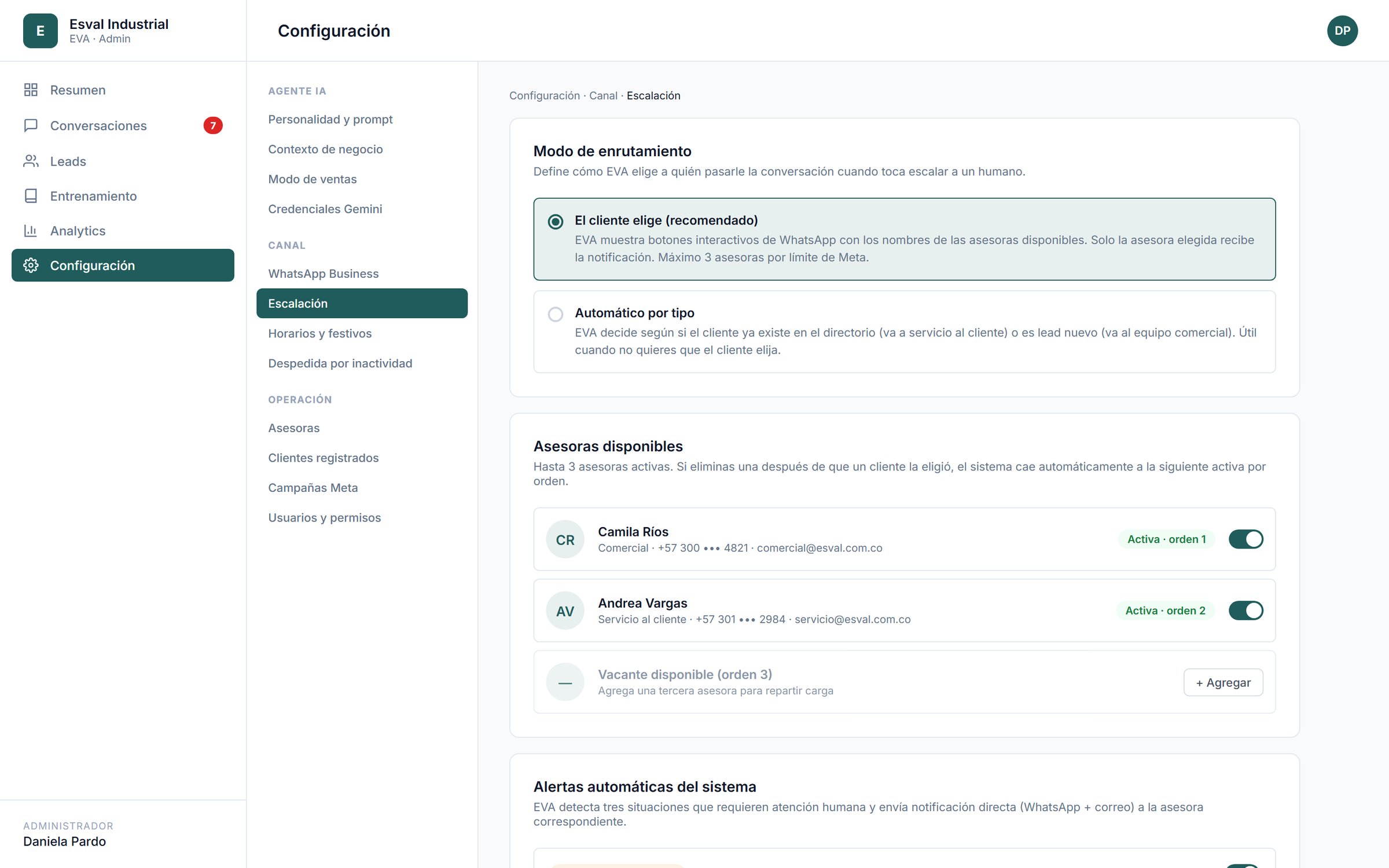The image size is (1389, 868).
Task: Click the Entrenamiento book icon
Action: pos(31,196)
